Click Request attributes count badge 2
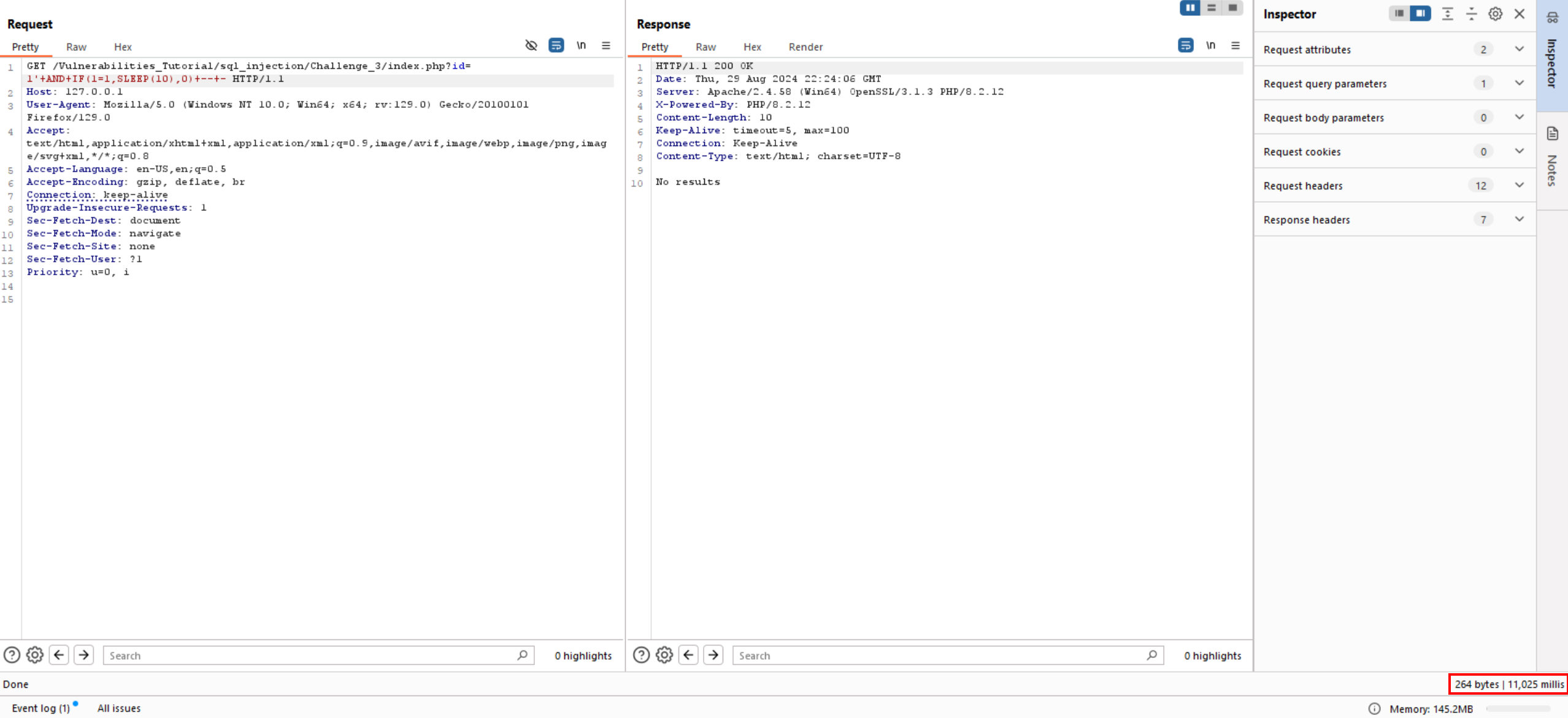Screen dimensions: 1568x718 tap(1483, 50)
